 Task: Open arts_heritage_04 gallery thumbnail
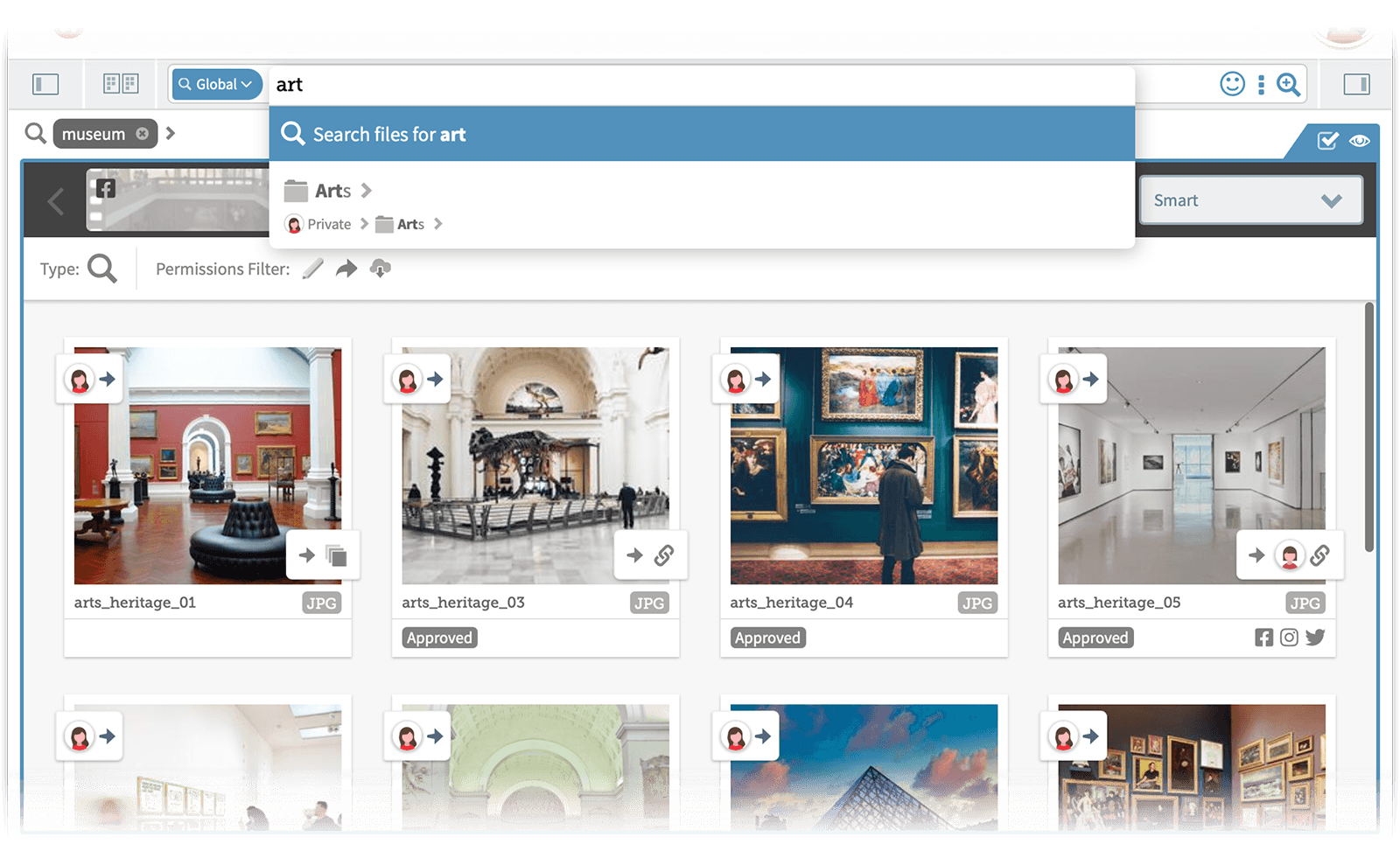point(864,465)
